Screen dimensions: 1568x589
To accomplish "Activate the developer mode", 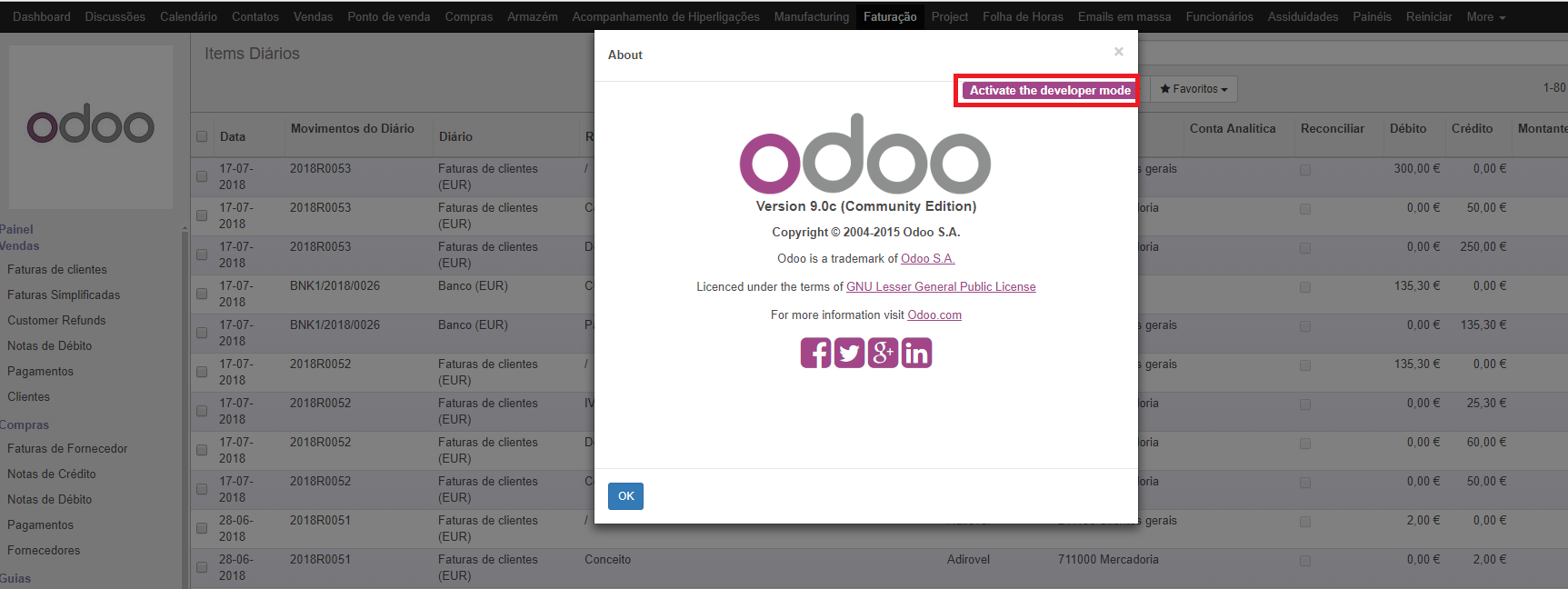I will pos(1049,91).
